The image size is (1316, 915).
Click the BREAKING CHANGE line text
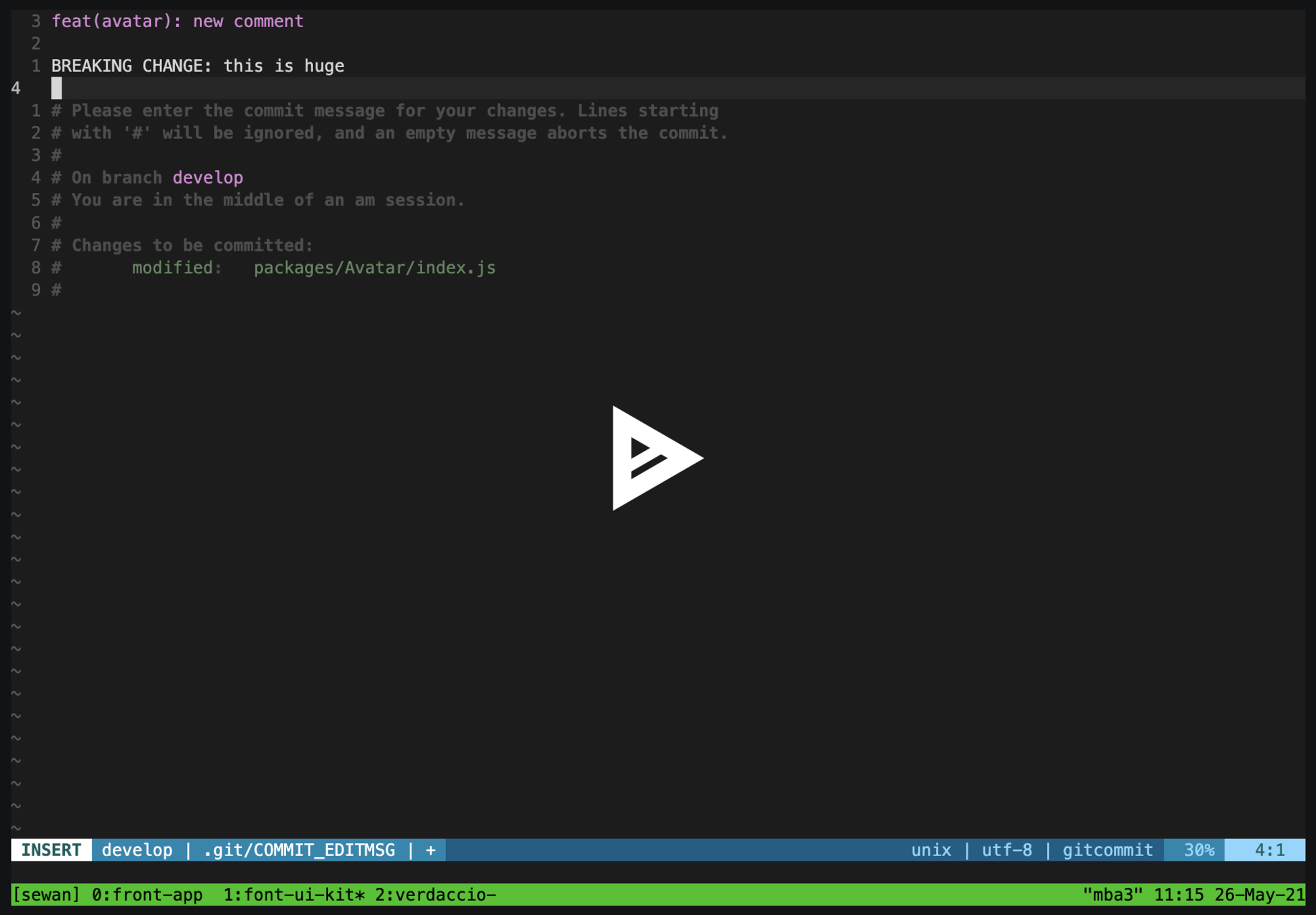click(198, 66)
